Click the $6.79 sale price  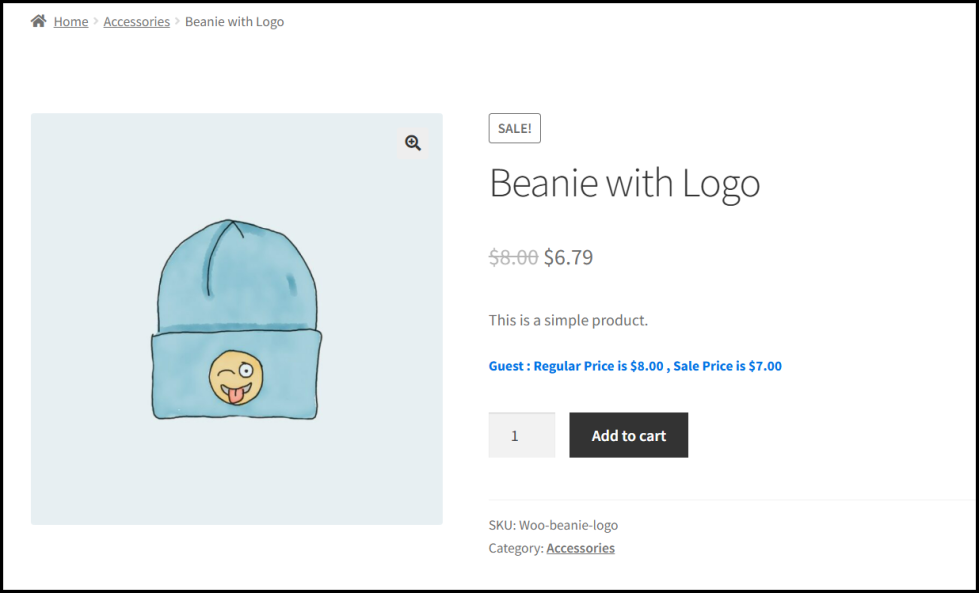pyautogui.click(x=568, y=257)
